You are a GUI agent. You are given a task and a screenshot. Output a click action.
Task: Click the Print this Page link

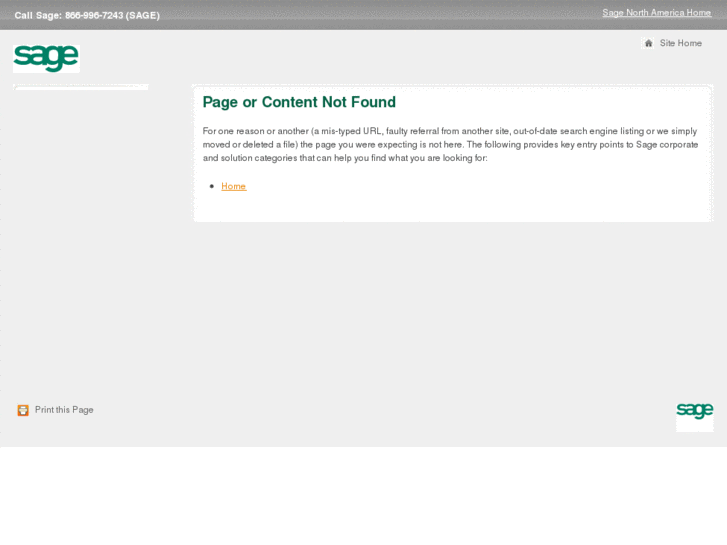(x=64, y=410)
